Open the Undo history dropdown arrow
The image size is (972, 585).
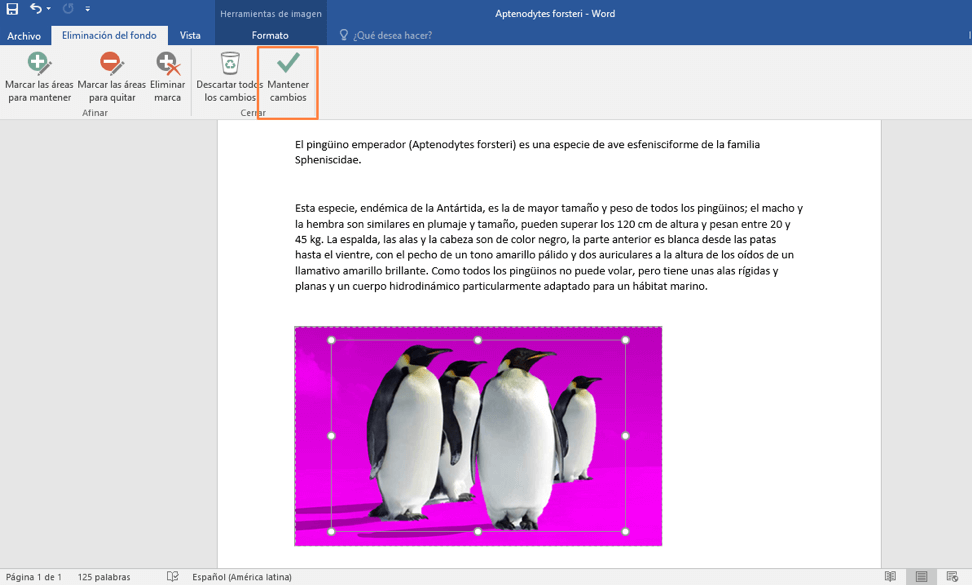(x=49, y=9)
